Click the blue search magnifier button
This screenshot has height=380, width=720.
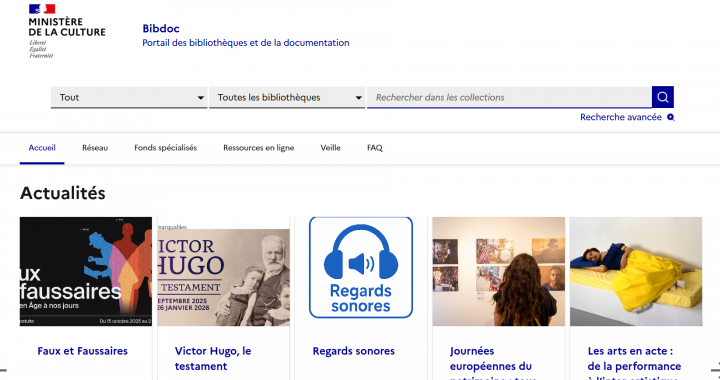click(663, 97)
